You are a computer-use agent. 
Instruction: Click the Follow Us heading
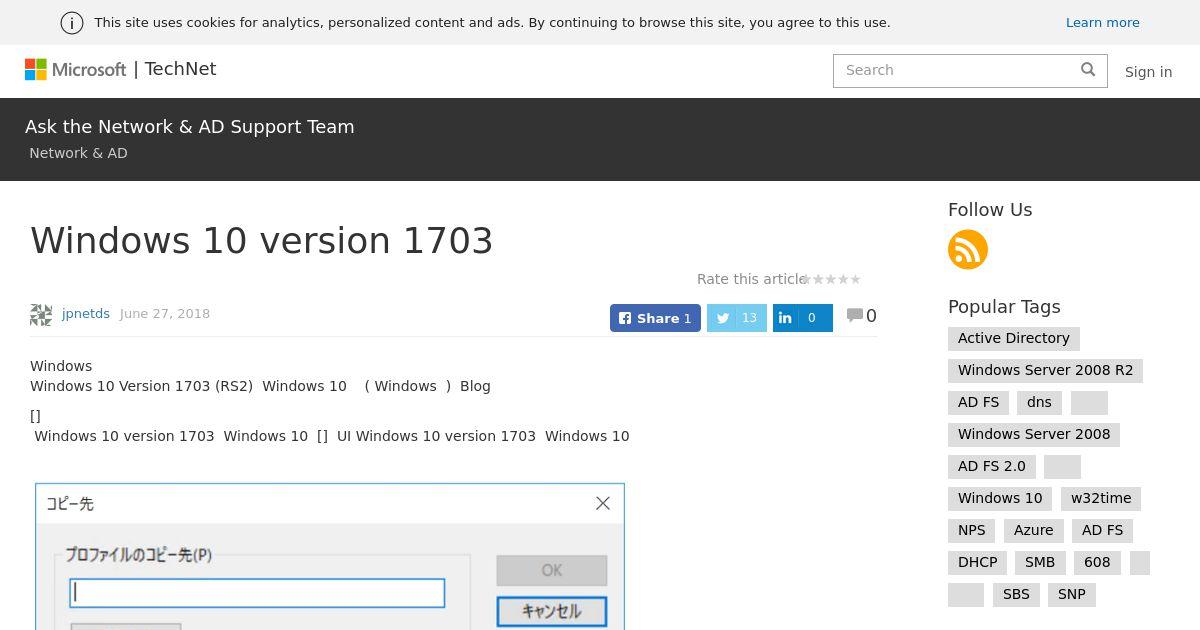pos(990,210)
